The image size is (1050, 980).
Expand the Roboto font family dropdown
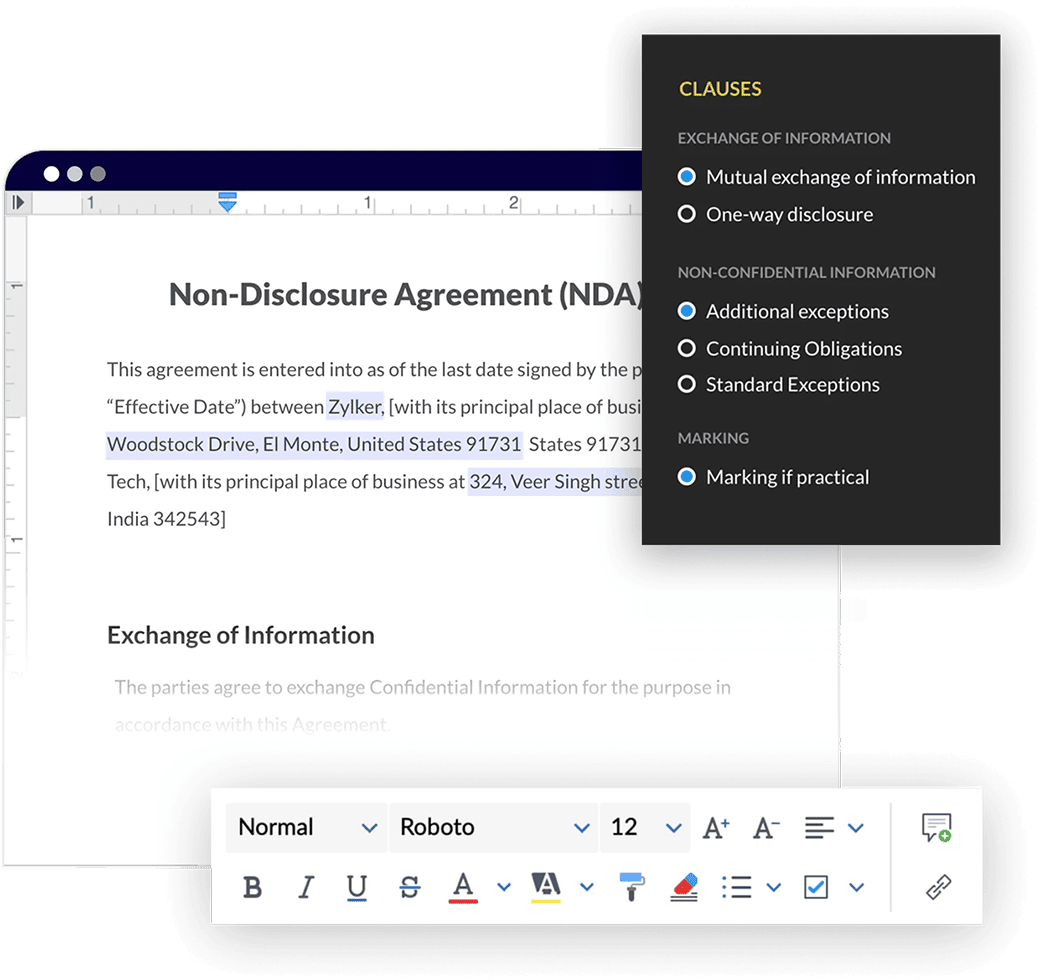pos(494,828)
